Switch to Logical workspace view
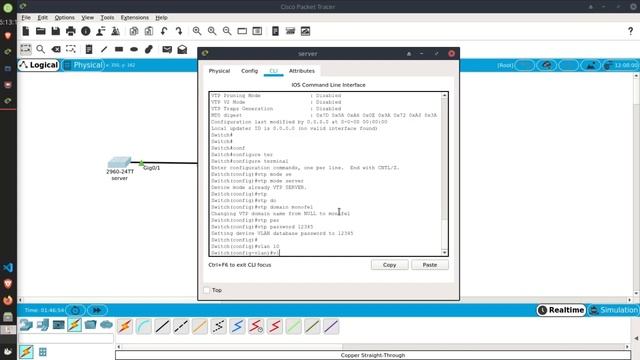This screenshot has height=360, width=640. (39, 65)
